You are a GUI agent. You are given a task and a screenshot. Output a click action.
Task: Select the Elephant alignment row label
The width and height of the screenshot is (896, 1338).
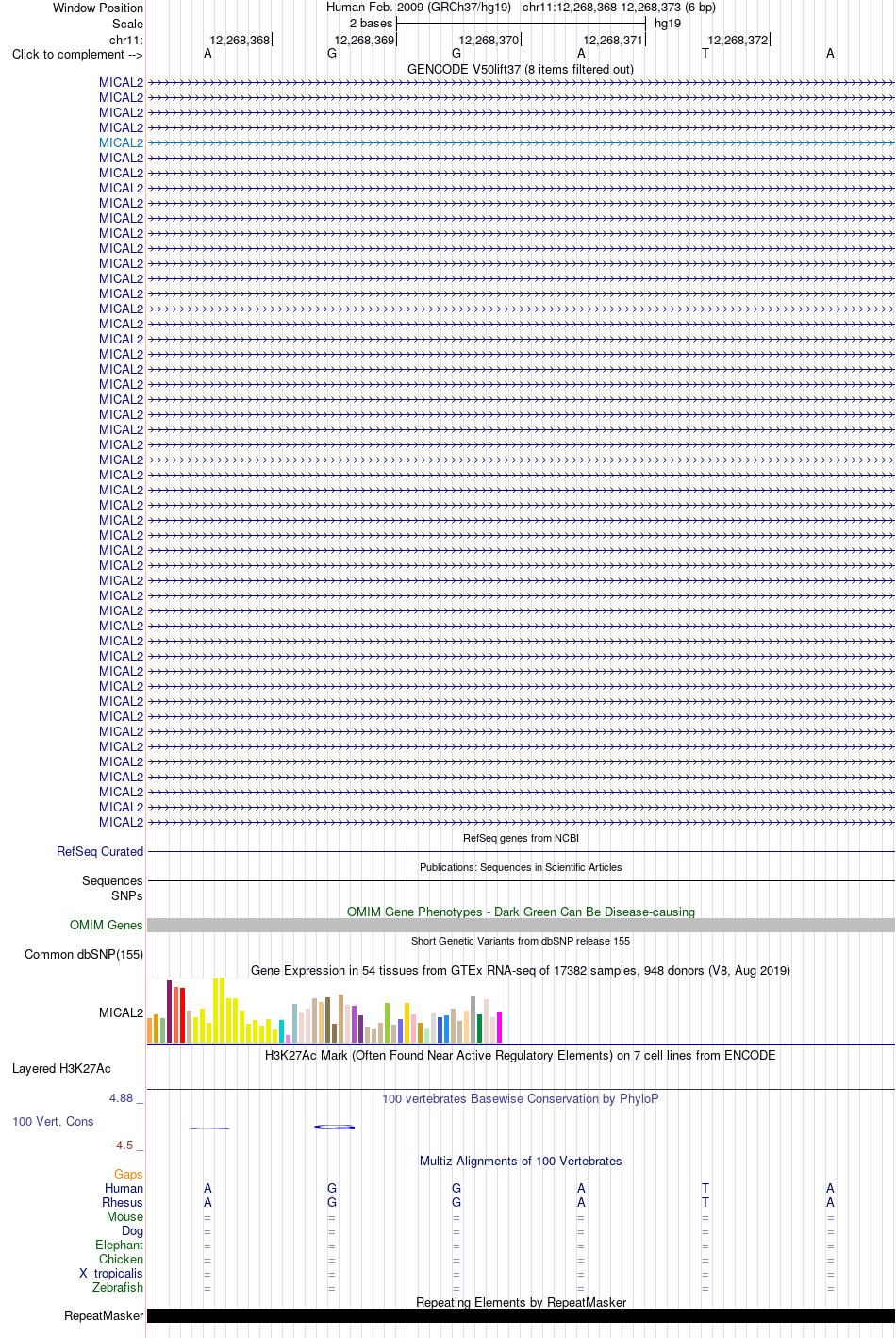[119, 1245]
